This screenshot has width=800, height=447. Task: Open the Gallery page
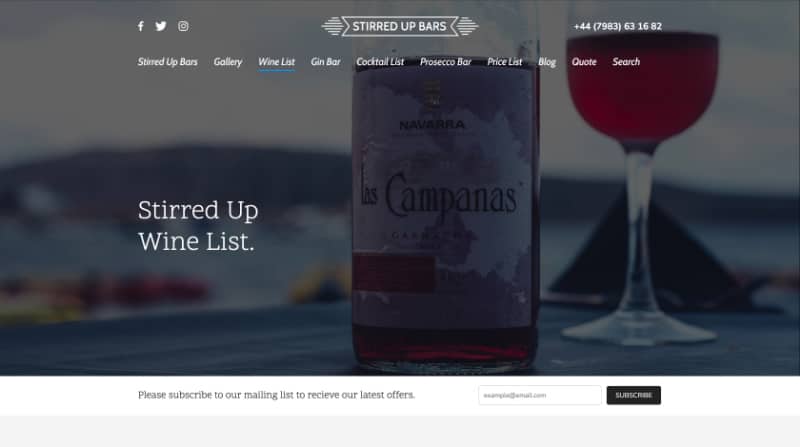[228, 62]
